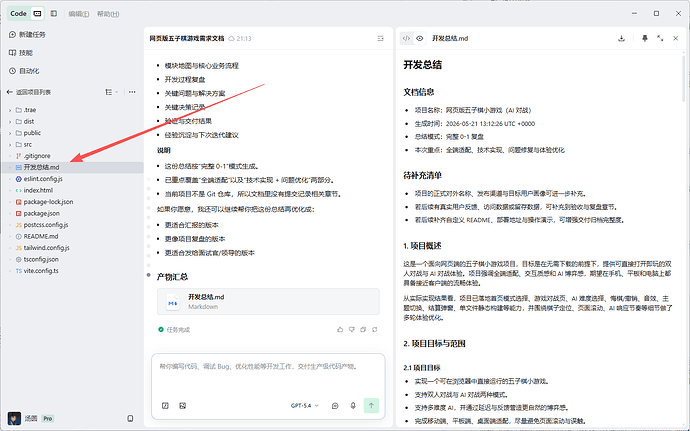Open the three-dot more menu above file tree
The height and width of the screenshot is (431, 690).
132,92
